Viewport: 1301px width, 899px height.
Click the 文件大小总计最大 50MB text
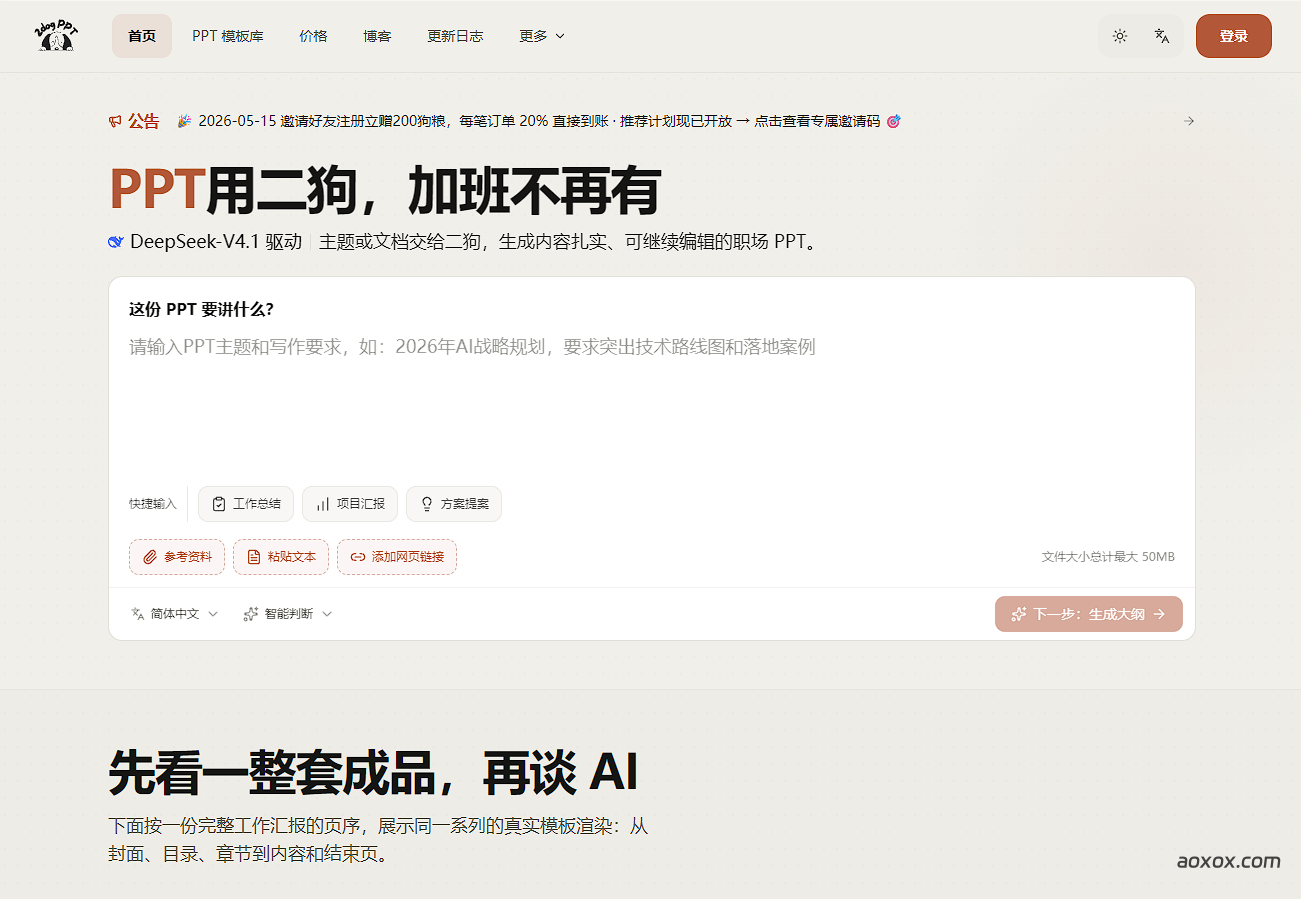tap(1108, 557)
